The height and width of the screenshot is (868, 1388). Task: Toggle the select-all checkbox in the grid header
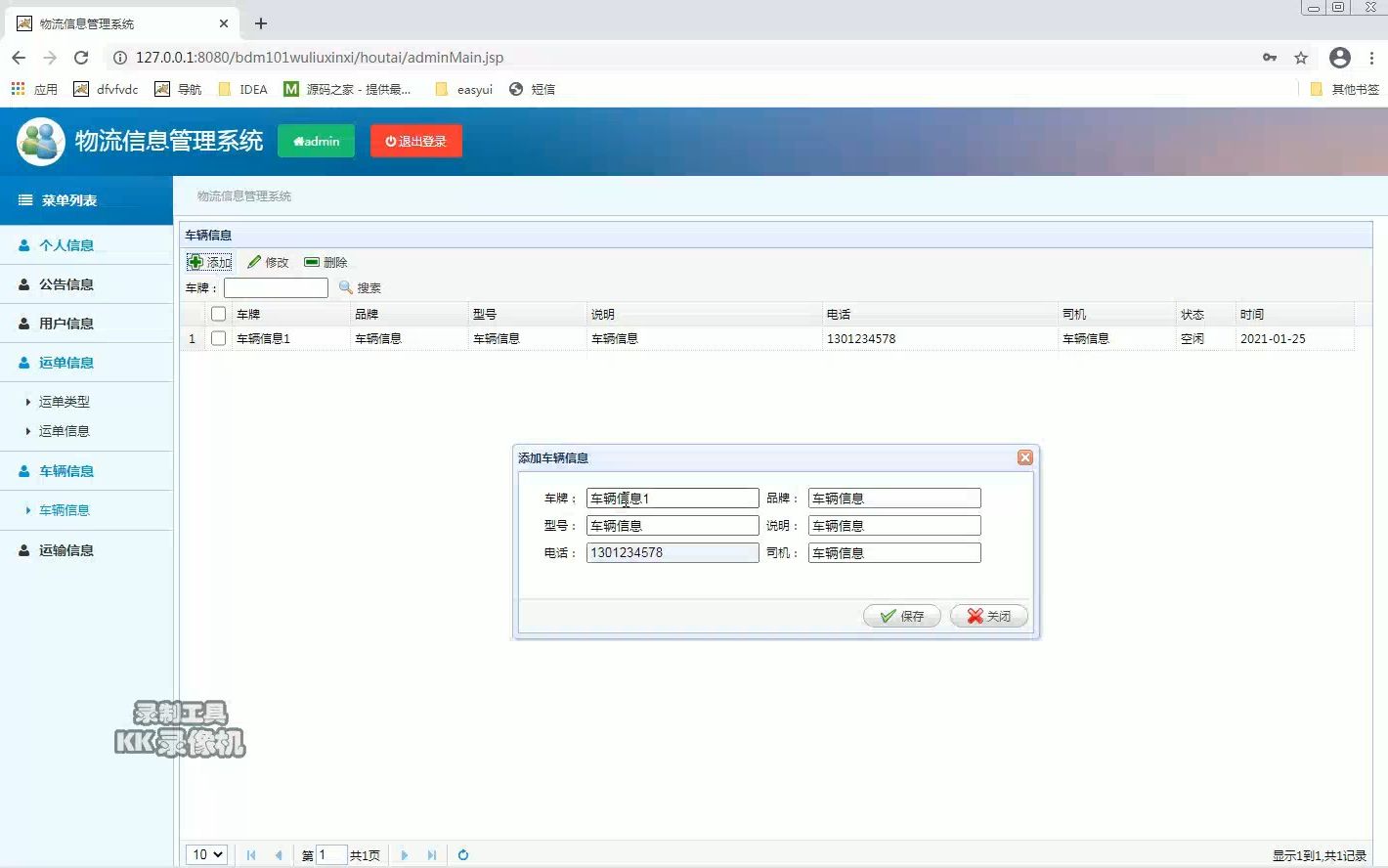point(217,313)
